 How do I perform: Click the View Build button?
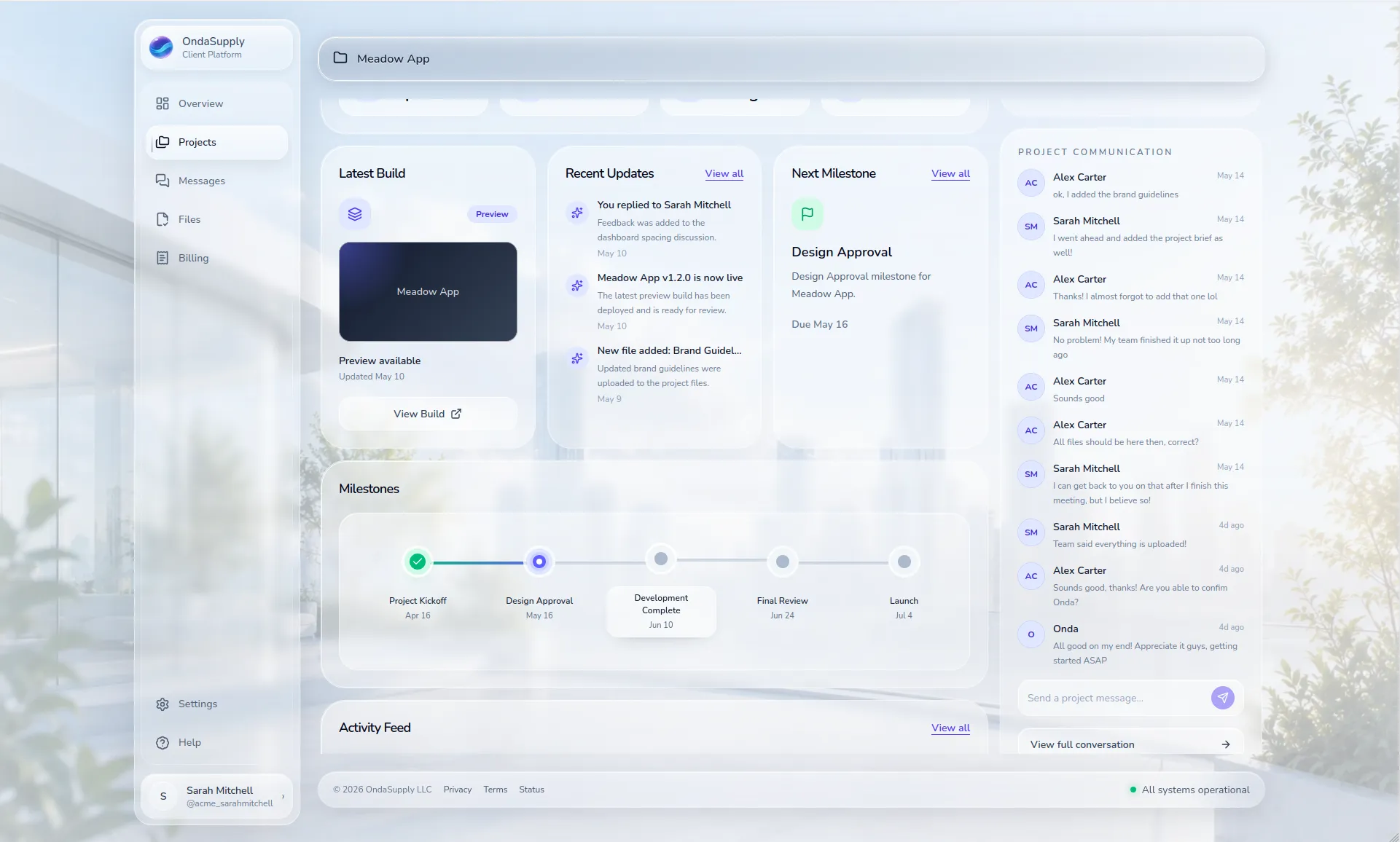click(428, 414)
